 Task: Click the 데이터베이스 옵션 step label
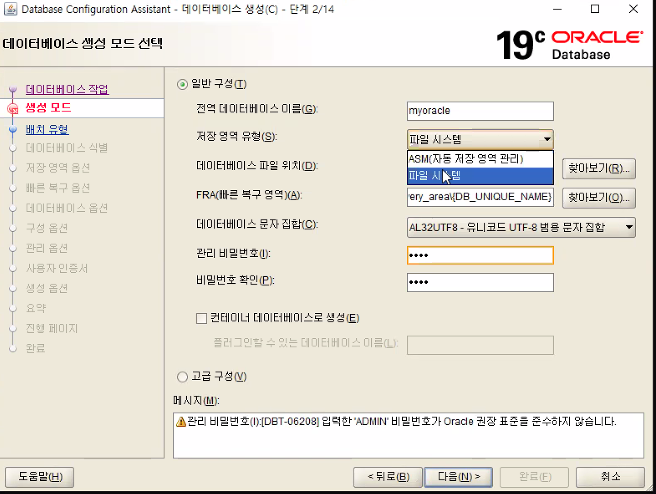67,208
